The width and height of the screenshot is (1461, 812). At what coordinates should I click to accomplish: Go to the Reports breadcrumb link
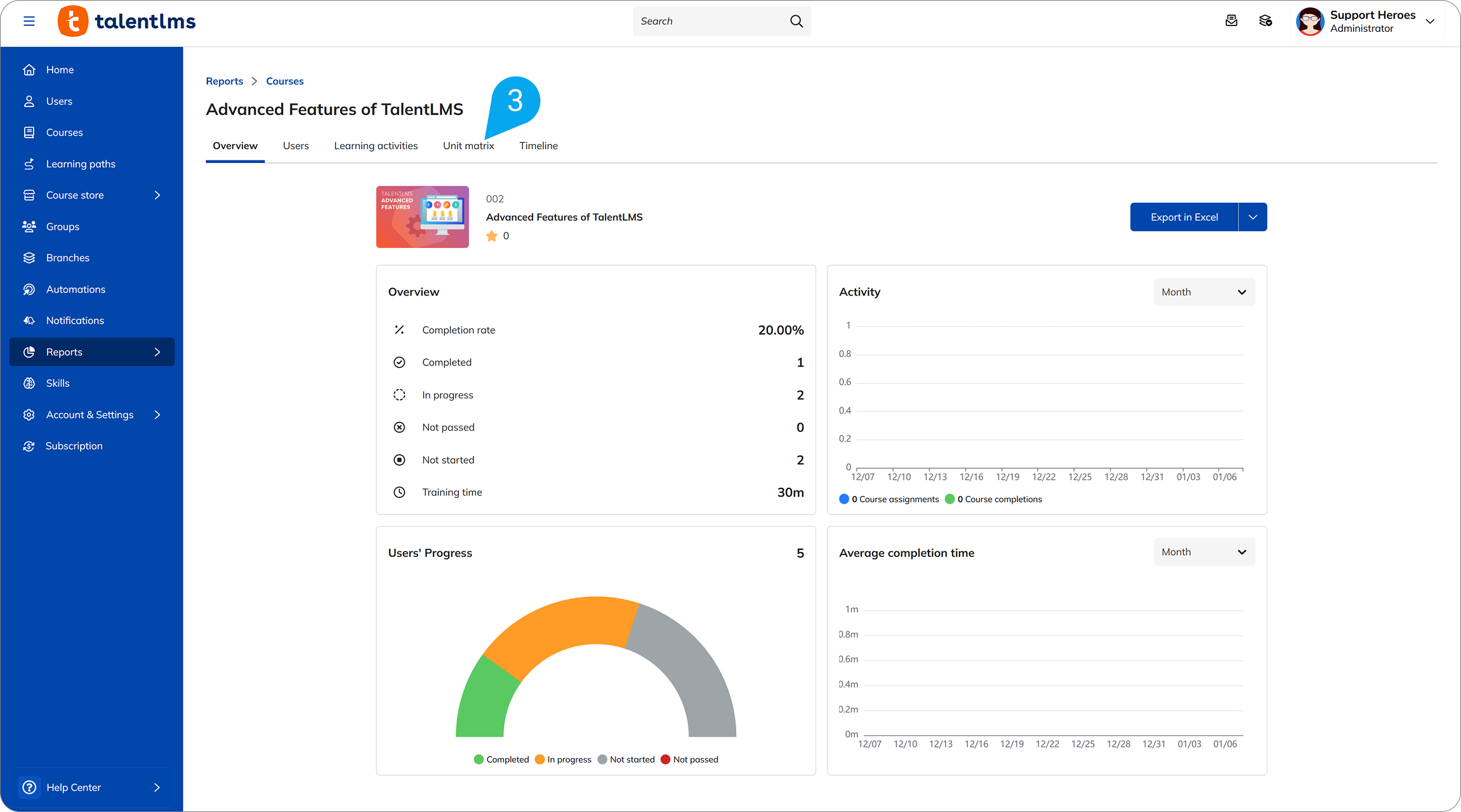click(x=224, y=81)
